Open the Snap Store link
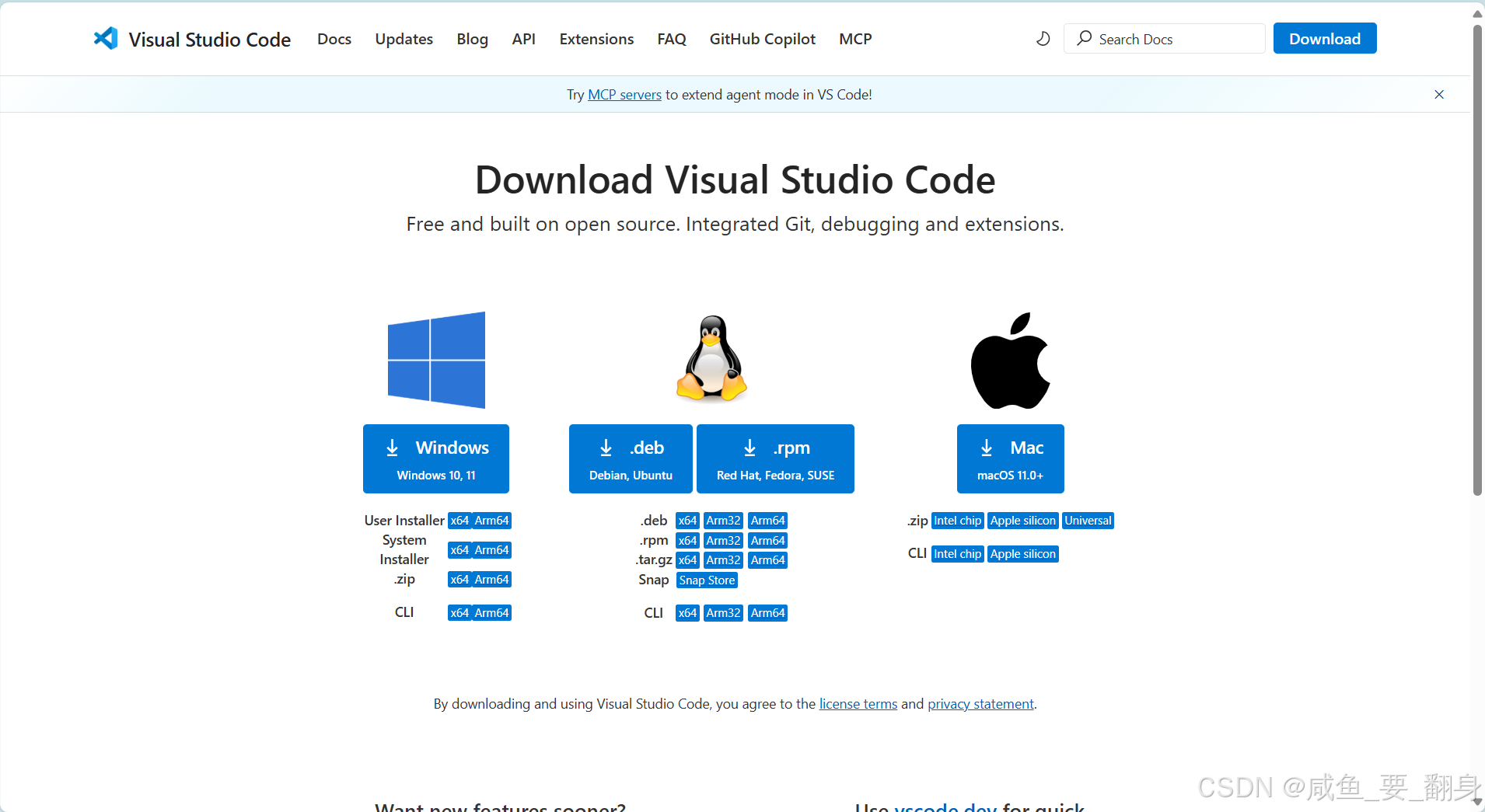 click(x=707, y=580)
